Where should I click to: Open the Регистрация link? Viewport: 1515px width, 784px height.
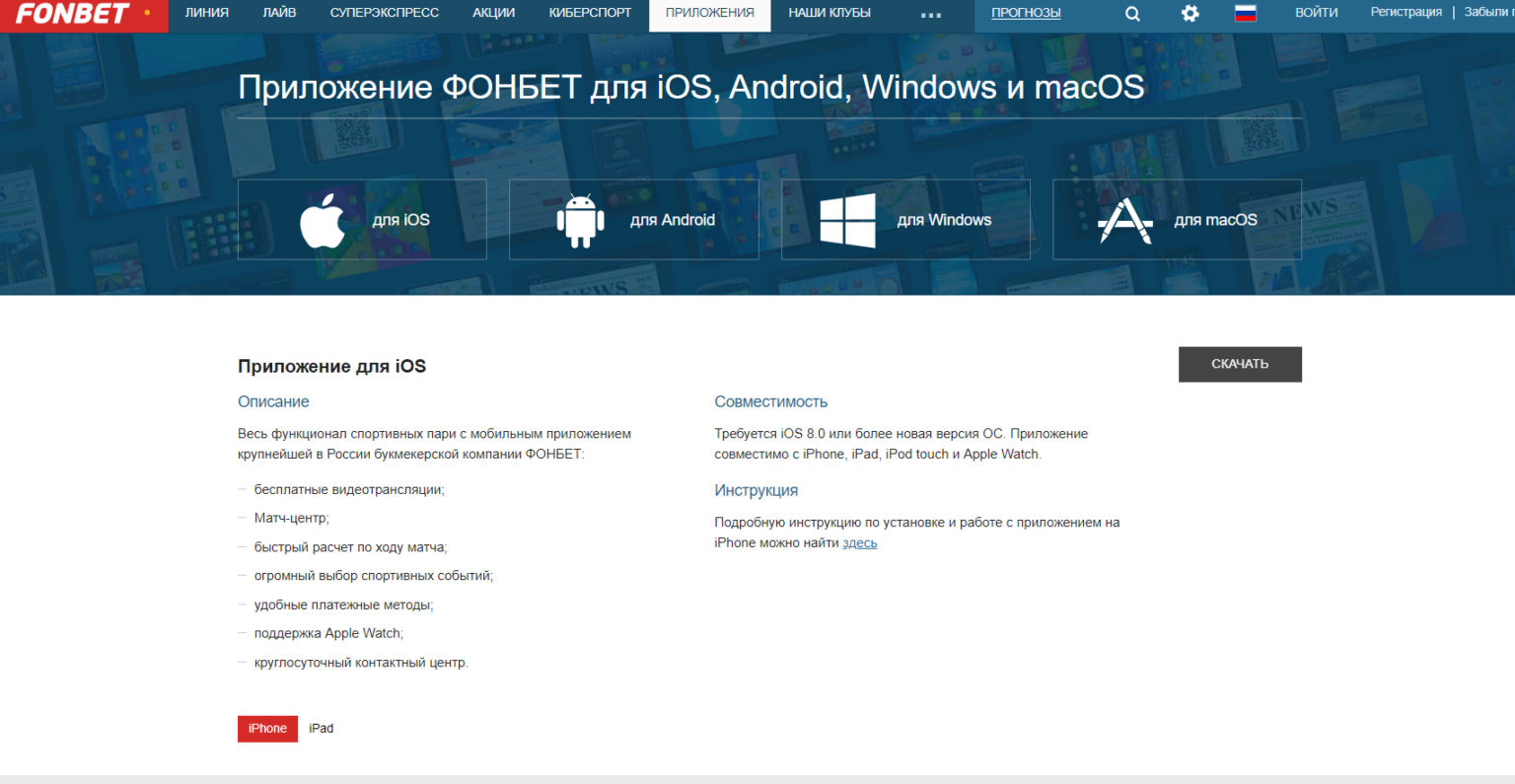(x=1406, y=12)
